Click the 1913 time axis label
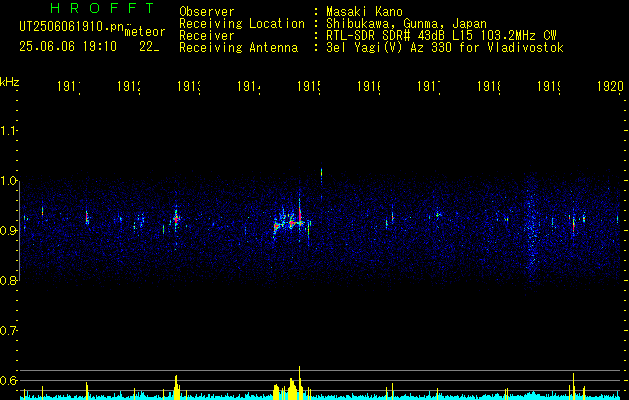Image resolution: width=629 pixels, height=400 pixels. pos(189,86)
